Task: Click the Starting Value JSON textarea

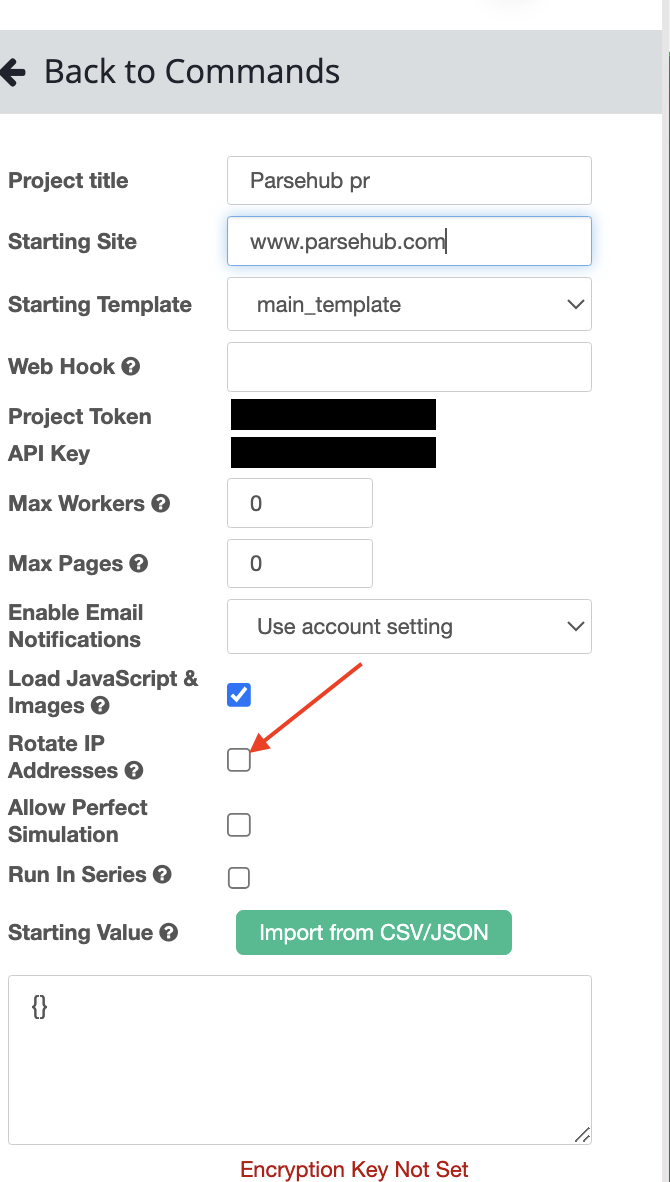Action: (x=300, y=1060)
